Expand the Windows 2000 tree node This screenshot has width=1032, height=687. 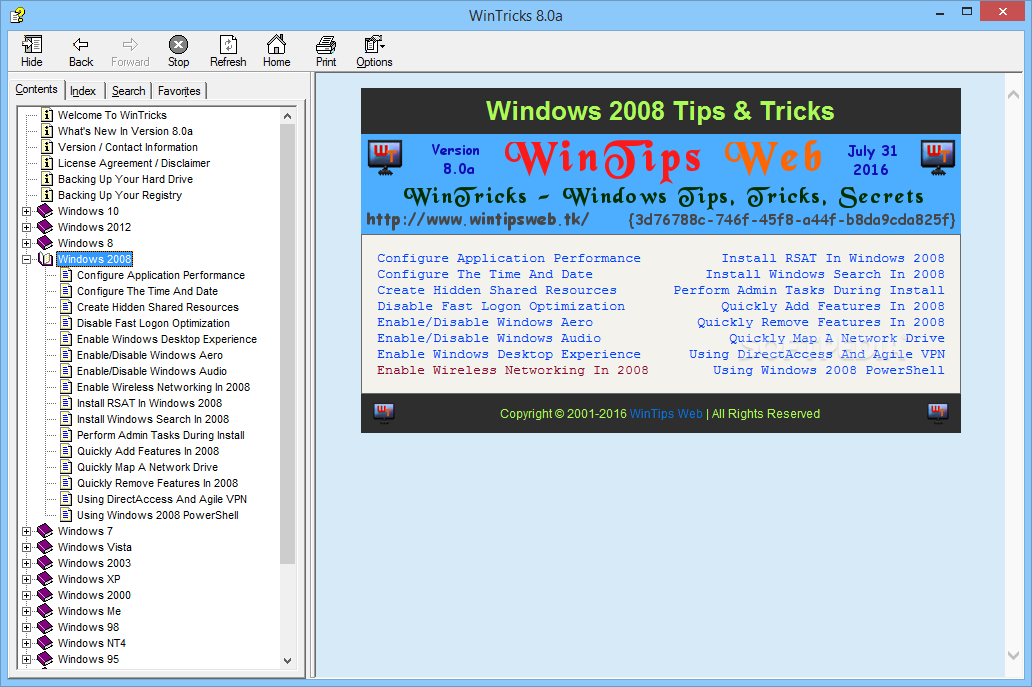coord(26,596)
